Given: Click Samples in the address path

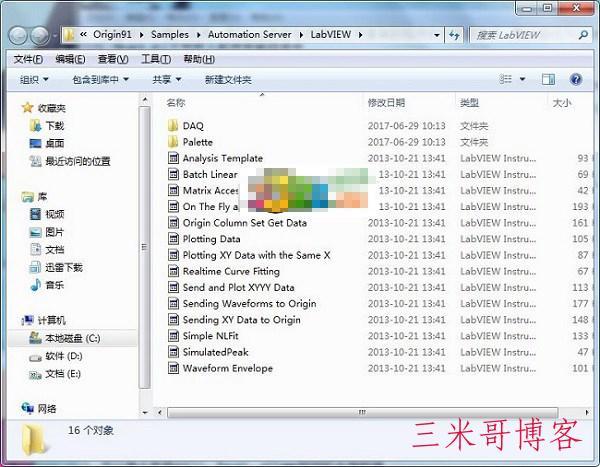Looking at the screenshot, I should [170, 35].
